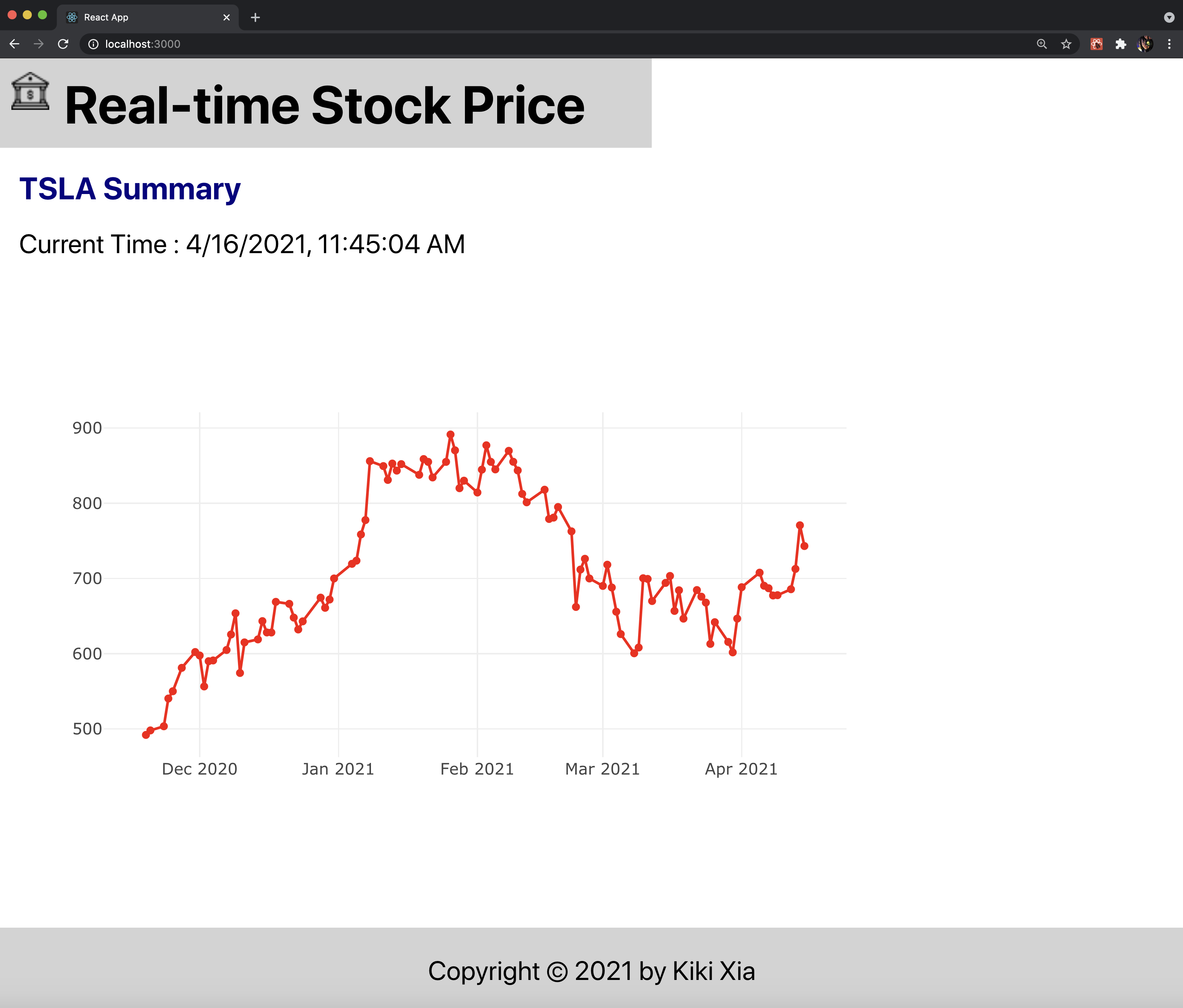
Task: Click the Feb 2021 axis label
Action: click(477, 769)
